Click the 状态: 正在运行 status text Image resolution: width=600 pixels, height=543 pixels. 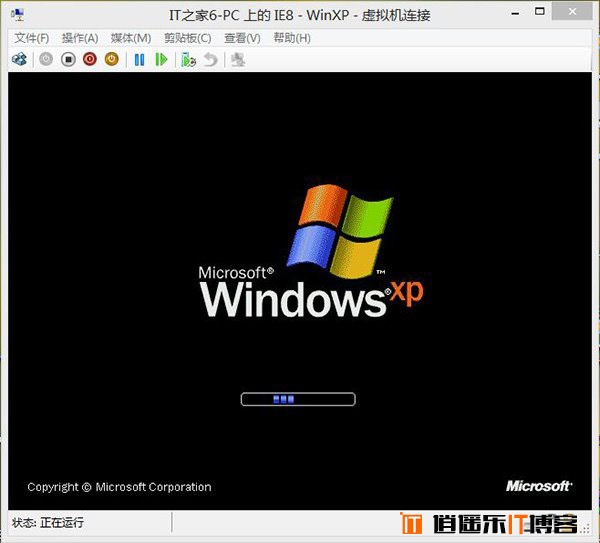(48, 523)
